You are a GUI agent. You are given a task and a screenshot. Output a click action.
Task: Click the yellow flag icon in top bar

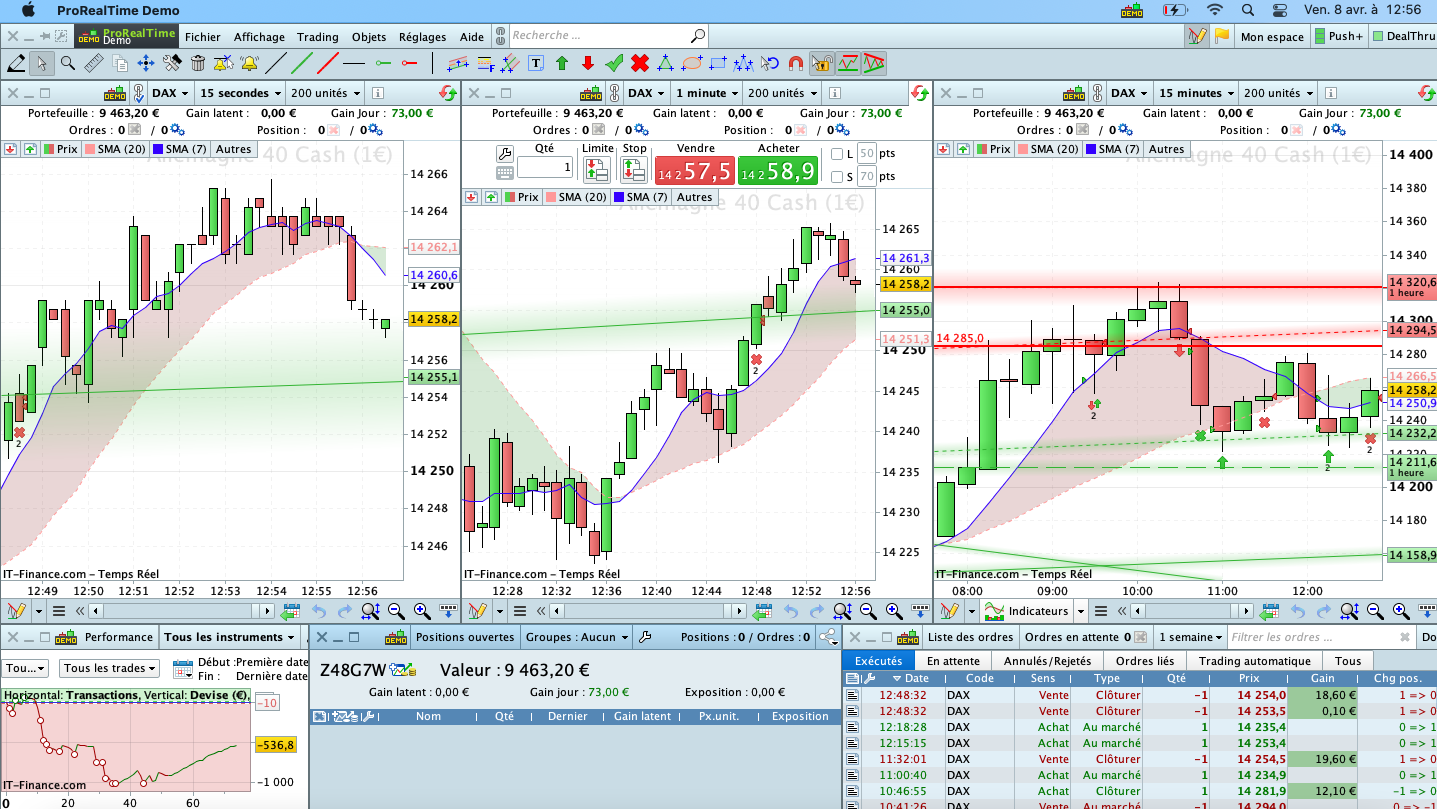(x=1222, y=36)
